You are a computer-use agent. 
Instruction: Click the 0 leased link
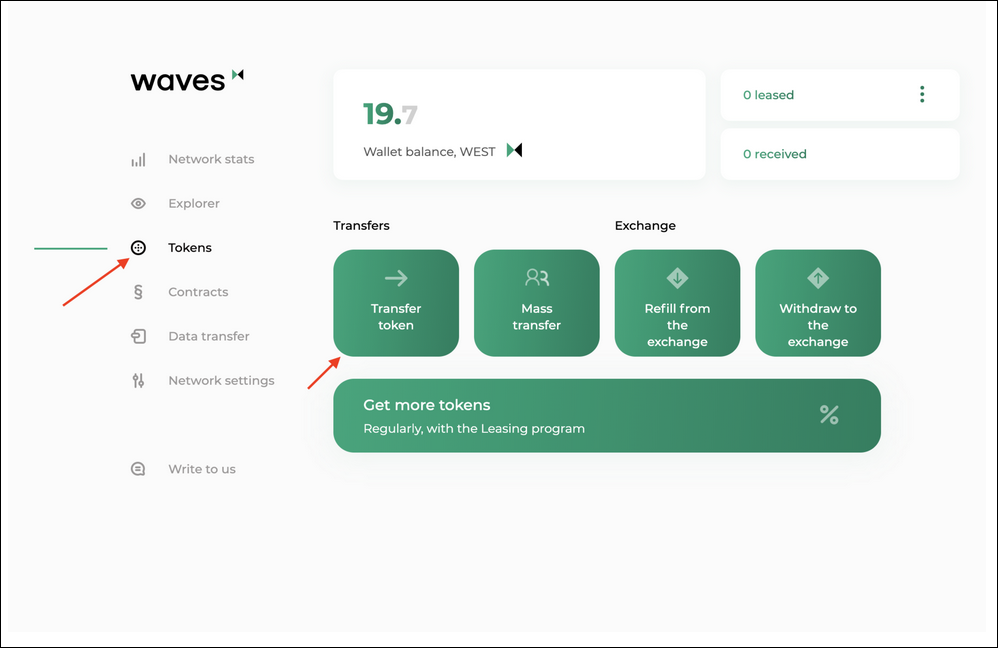coord(768,95)
